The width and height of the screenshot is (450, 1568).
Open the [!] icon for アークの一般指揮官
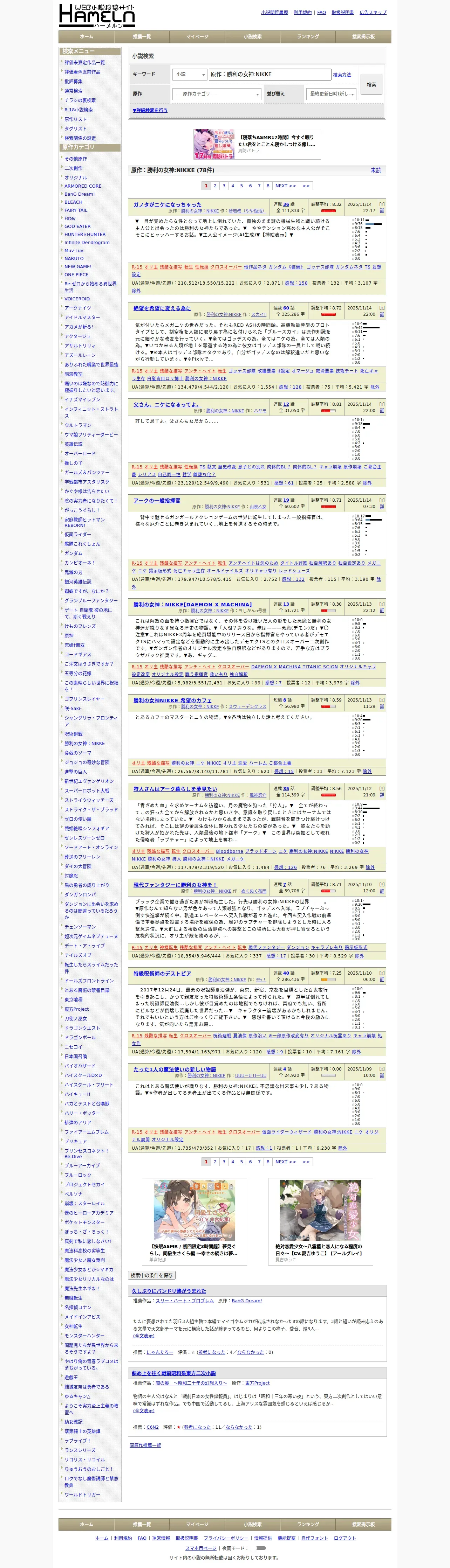click(382, 500)
